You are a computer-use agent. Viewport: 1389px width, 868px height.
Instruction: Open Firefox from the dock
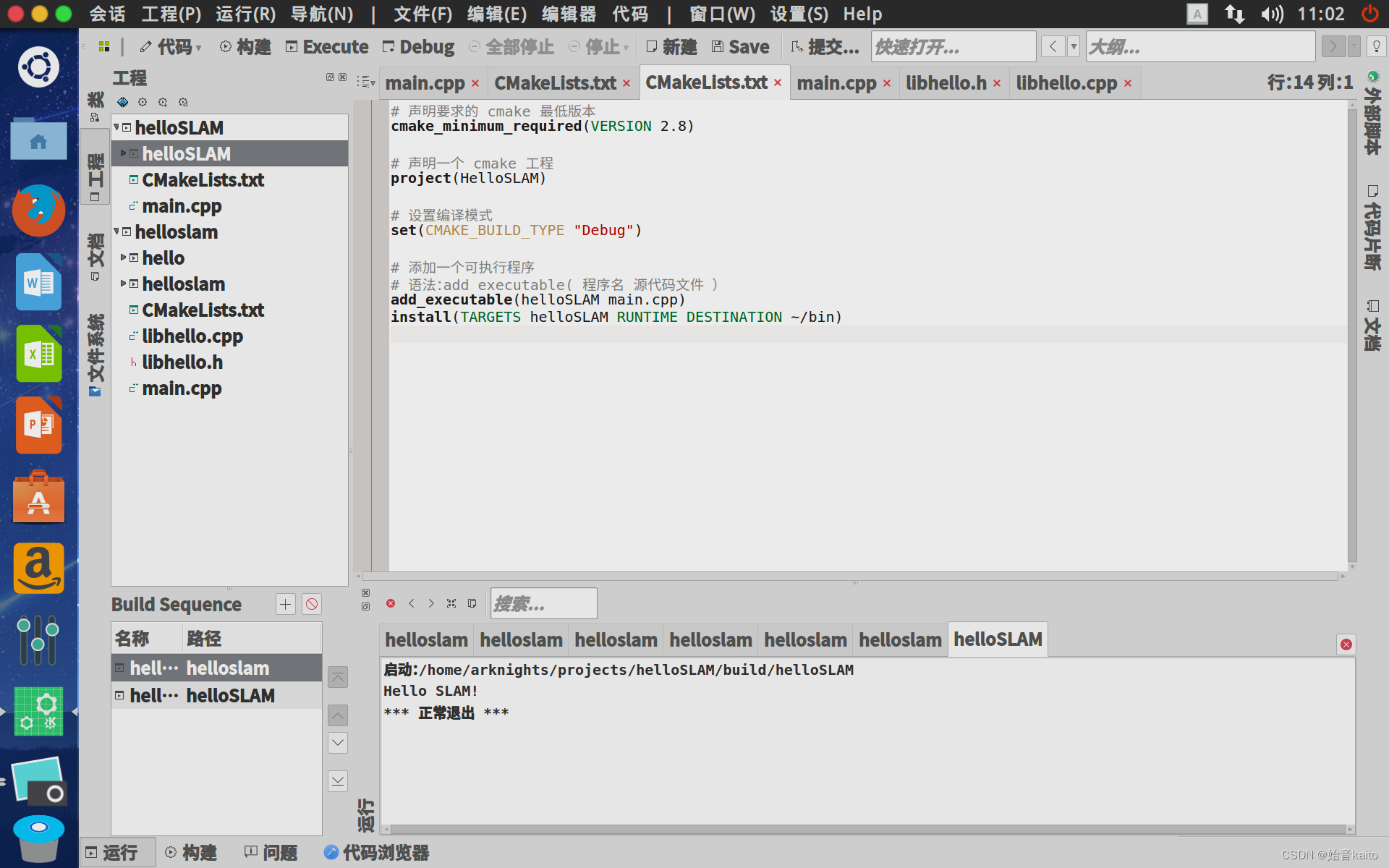pyautogui.click(x=38, y=210)
